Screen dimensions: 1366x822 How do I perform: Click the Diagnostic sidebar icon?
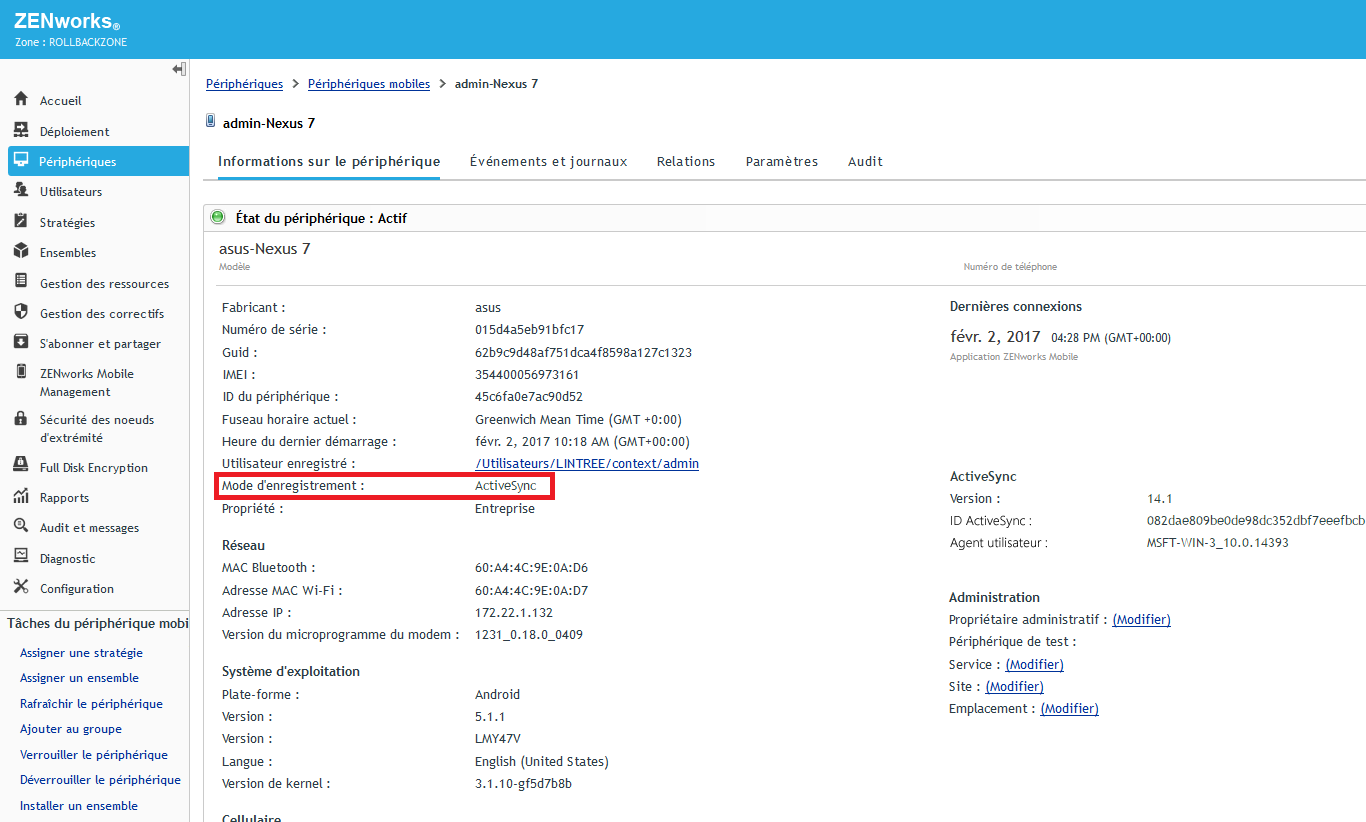click(21, 558)
